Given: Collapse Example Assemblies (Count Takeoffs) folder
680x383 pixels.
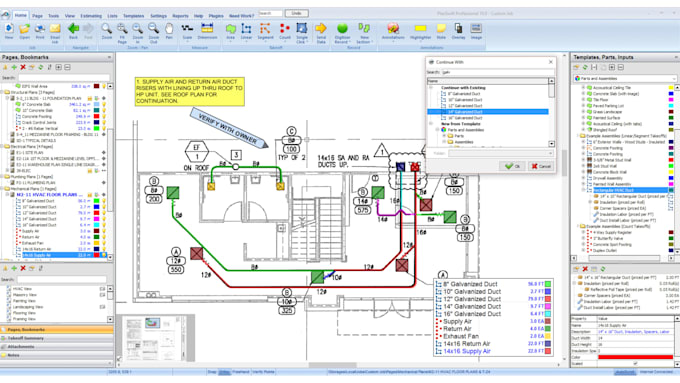Looking at the screenshot, I should (579, 226).
